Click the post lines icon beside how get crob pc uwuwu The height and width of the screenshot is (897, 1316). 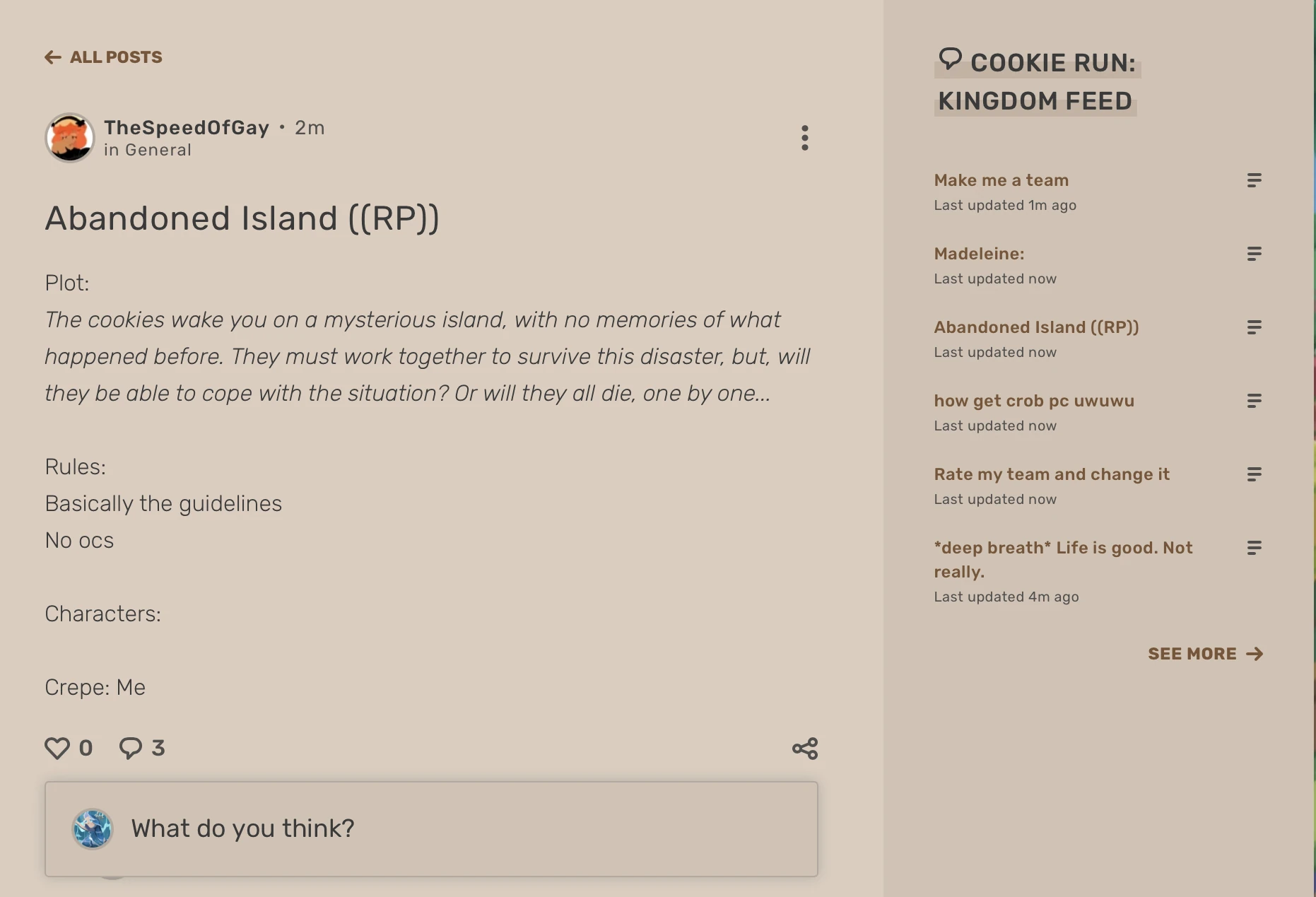coord(1254,401)
